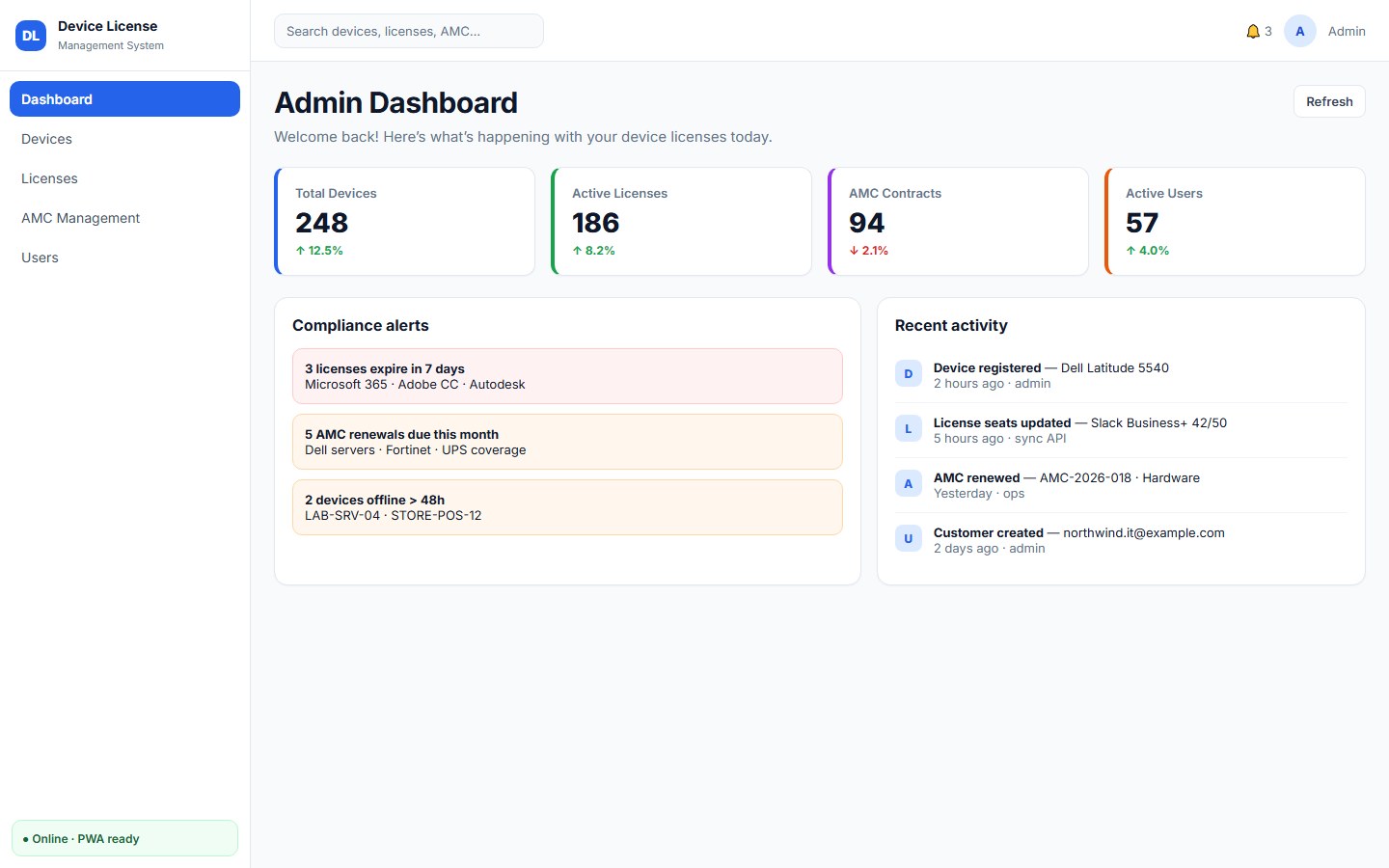Open the Dashboard sidebar item

point(124,99)
